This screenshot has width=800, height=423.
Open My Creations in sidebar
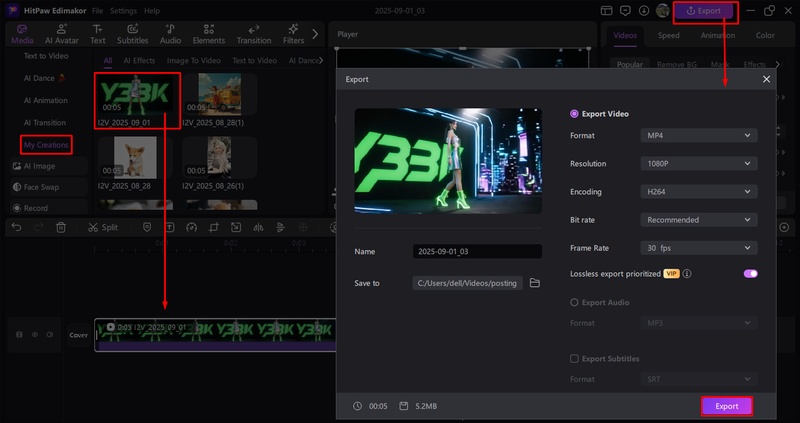point(46,145)
